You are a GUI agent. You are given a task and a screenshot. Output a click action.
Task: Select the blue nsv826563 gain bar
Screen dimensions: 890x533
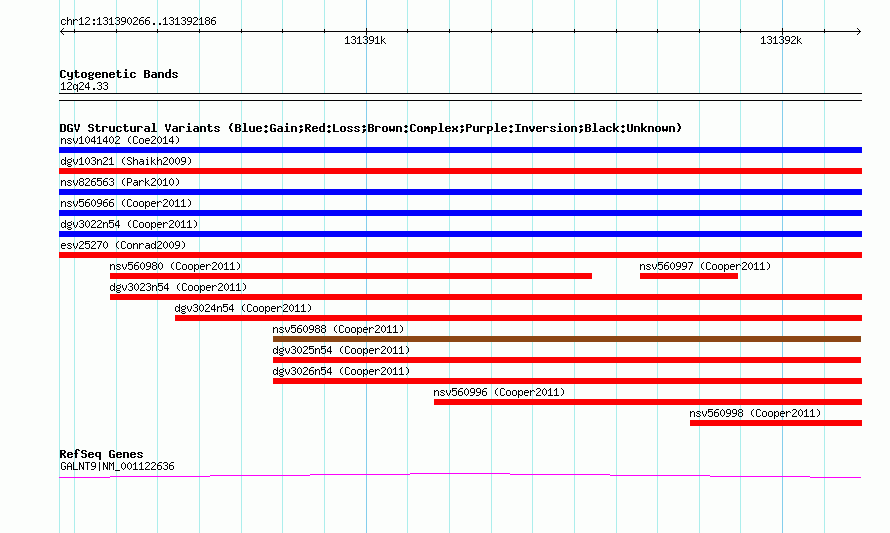point(460,192)
